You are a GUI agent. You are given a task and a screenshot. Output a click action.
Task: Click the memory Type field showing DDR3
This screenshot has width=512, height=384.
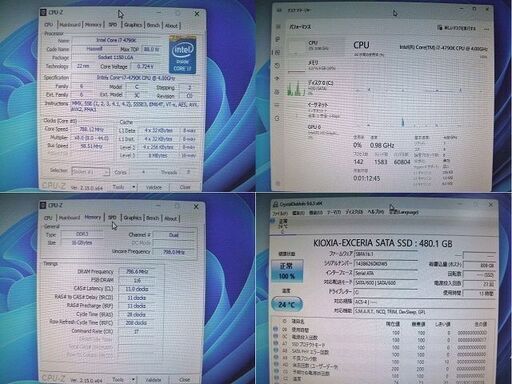(82, 234)
